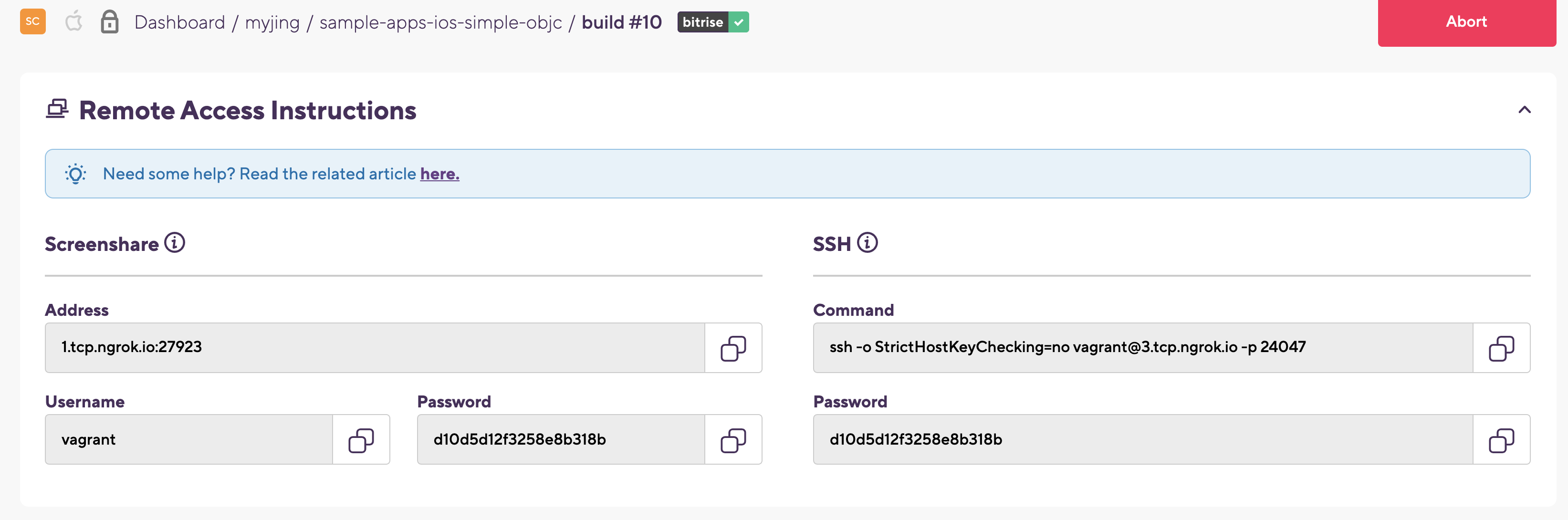Open myjing workspace breadcrumb
Viewport: 1568px width, 520px height.
tap(272, 22)
